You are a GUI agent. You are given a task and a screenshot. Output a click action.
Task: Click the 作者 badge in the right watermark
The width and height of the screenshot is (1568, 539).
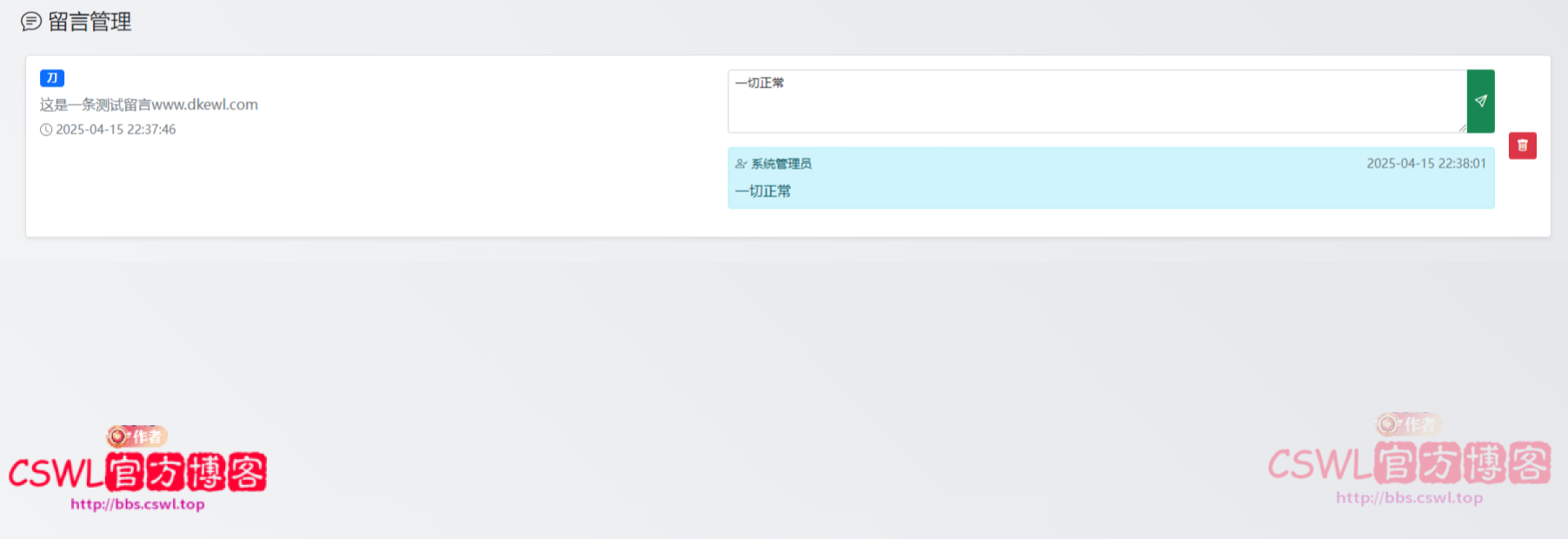1409,424
